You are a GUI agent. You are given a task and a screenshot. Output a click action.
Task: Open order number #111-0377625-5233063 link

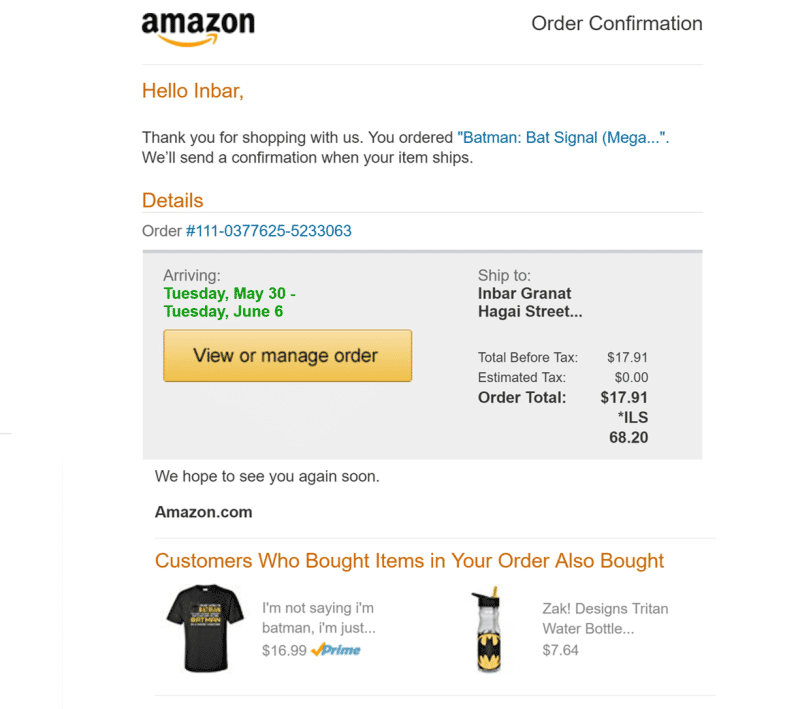point(269,231)
